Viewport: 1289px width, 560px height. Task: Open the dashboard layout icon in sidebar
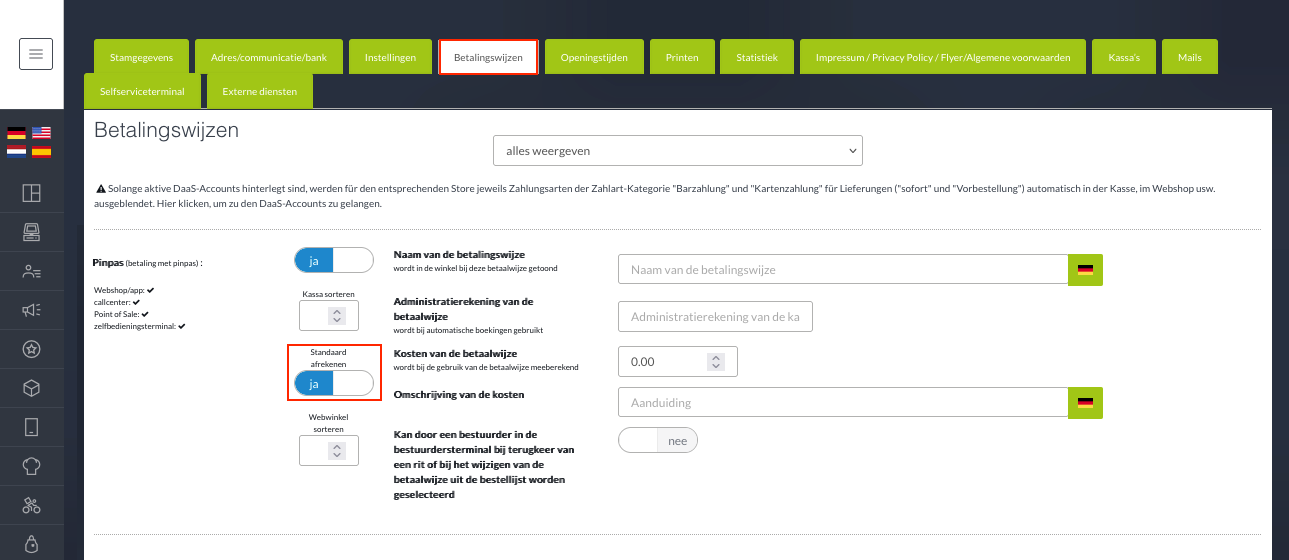[x=31, y=194]
